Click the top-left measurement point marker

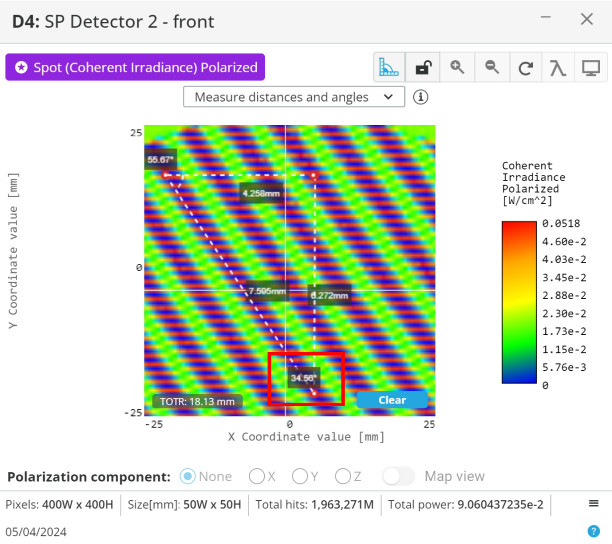point(166,175)
